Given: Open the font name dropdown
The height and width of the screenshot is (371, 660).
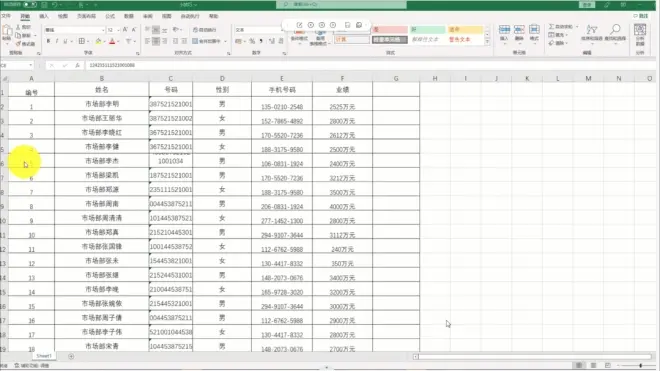Looking at the screenshot, I should tap(74, 30).
